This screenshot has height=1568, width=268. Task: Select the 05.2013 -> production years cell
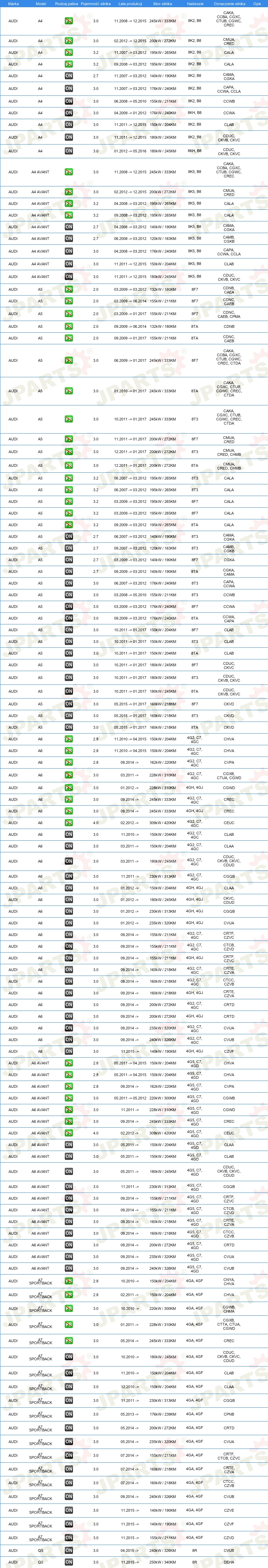(x=130, y=1414)
